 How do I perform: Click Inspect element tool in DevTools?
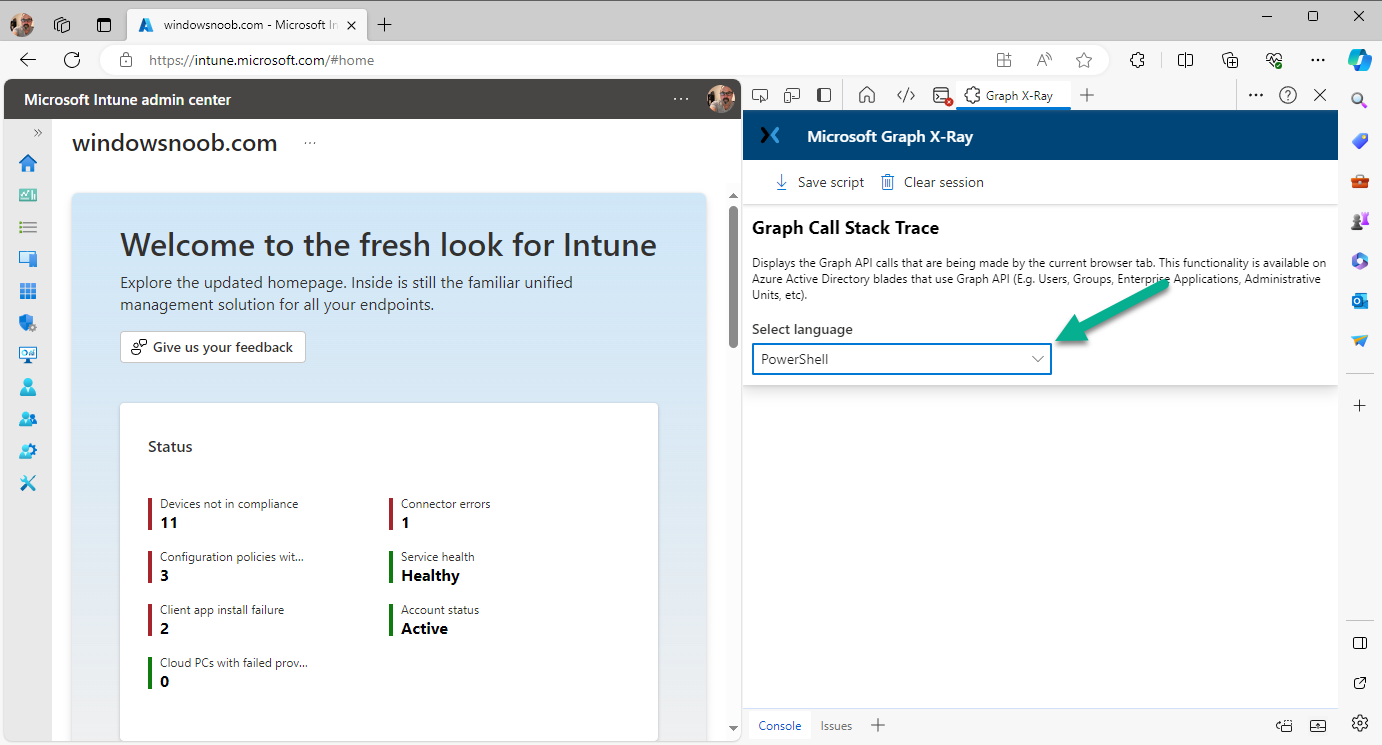[x=761, y=95]
